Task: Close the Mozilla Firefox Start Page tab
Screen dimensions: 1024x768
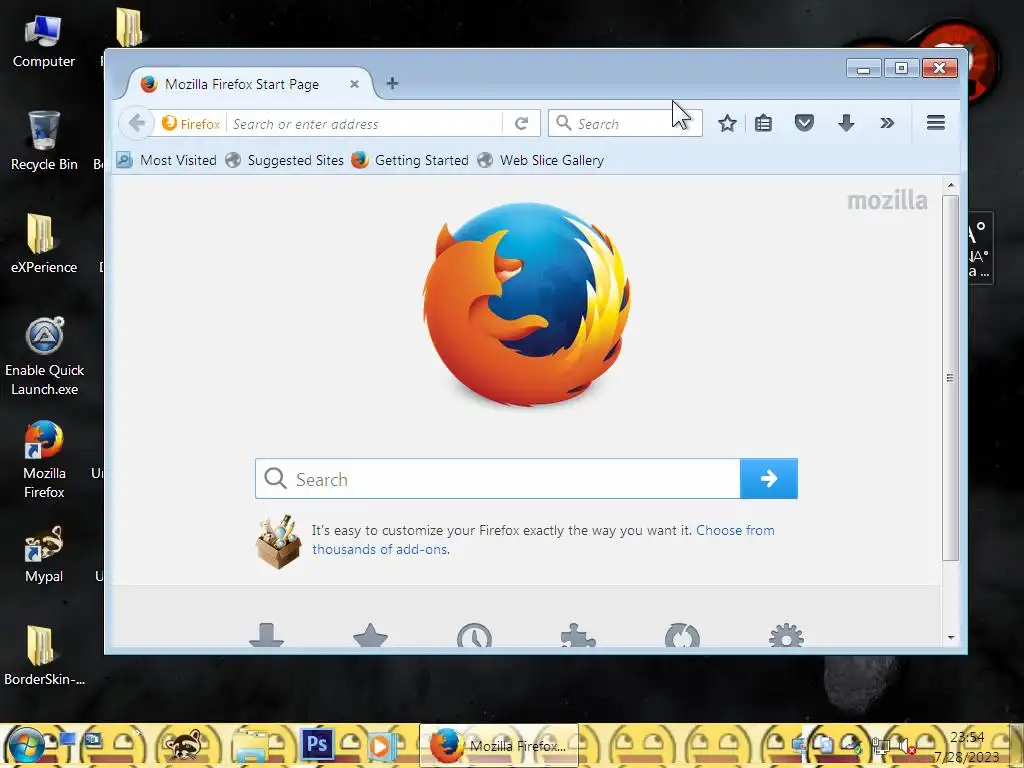Action: tap(354, 84)
